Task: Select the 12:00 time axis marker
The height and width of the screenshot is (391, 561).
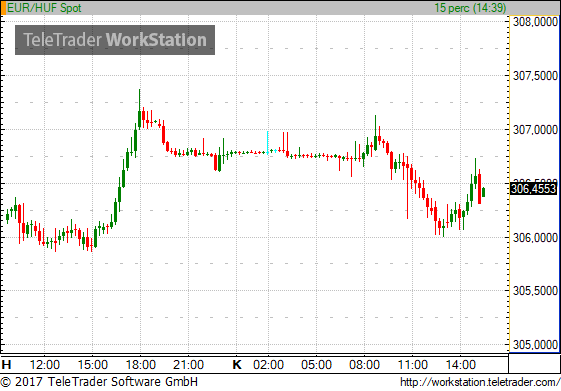Action: point(44,365)
